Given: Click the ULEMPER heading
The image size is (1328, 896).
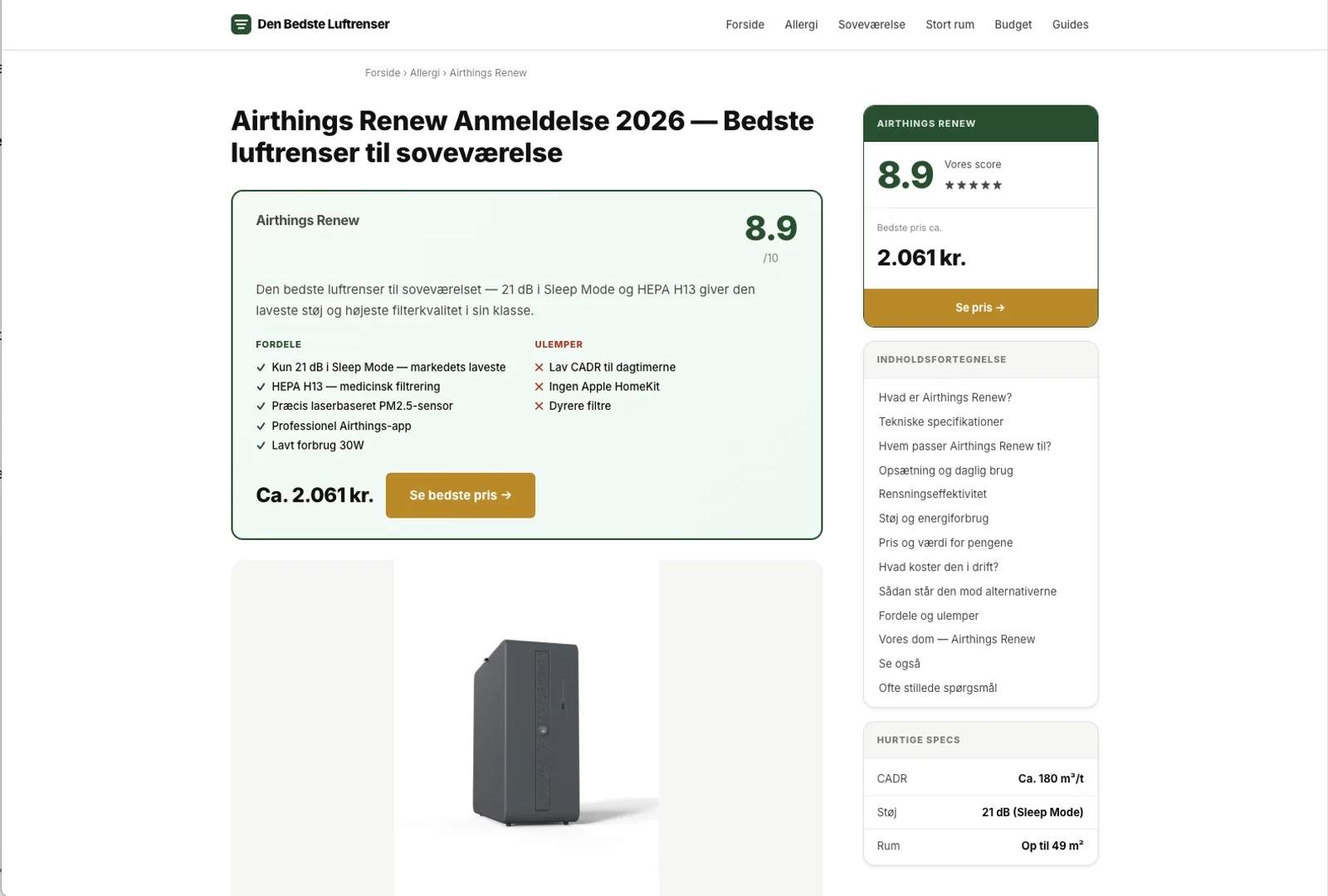Looking at the screenshot, I should click(x=559, y=344).
